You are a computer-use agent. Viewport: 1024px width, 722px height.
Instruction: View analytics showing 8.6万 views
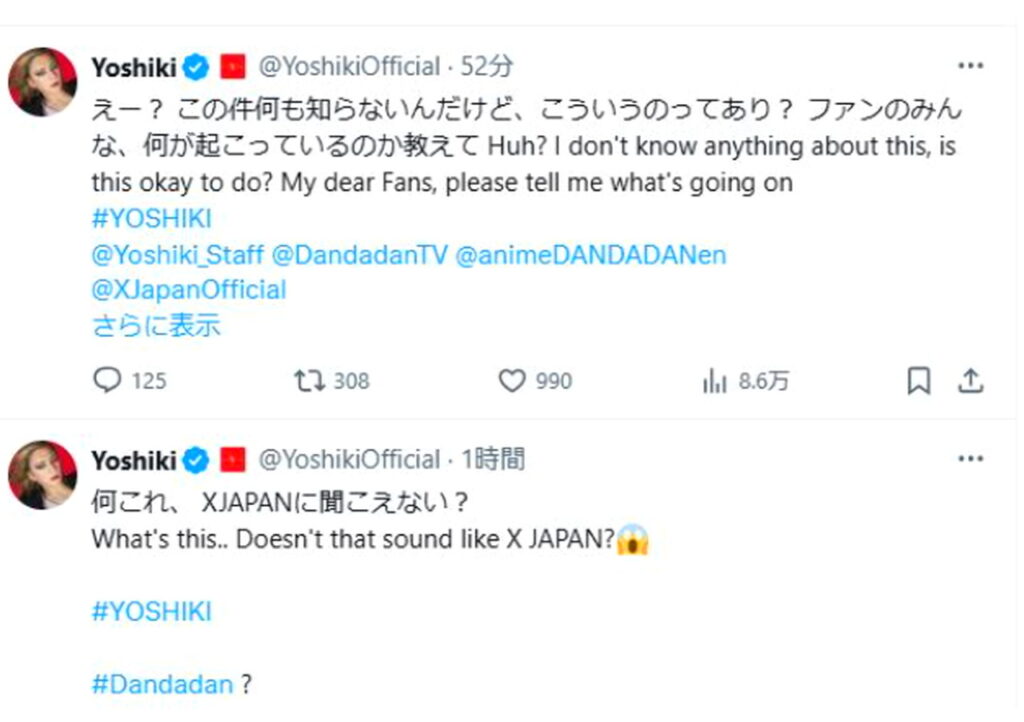(x=715, y=381)
